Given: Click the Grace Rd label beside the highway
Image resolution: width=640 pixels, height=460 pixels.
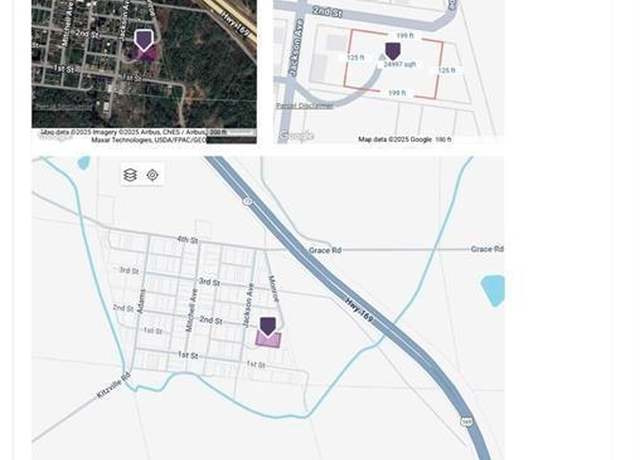Looking at the screenshot, I should 325,250.
